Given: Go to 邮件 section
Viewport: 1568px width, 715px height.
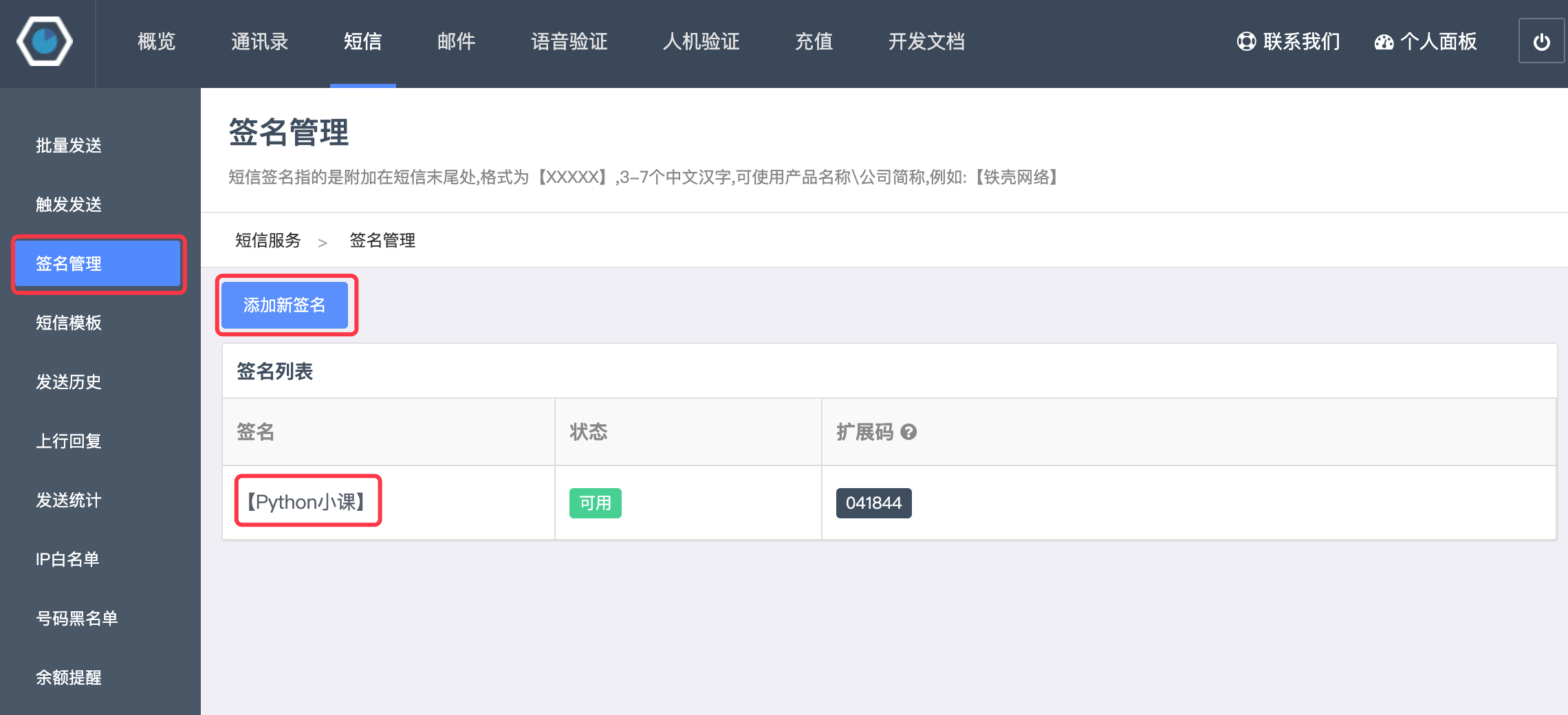Looking at the screenshot, I should (x=456, y=42).
